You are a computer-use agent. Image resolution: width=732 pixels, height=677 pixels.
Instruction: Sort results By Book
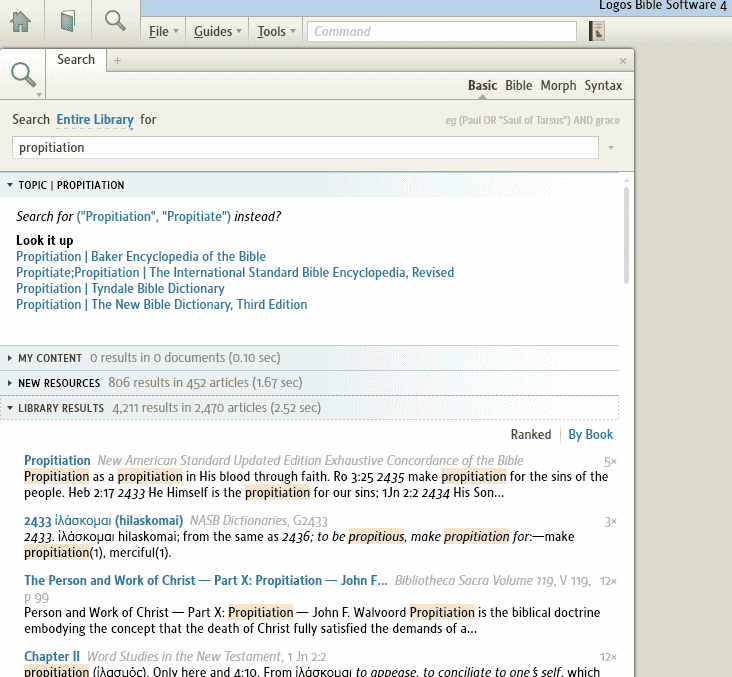point(591,435)
